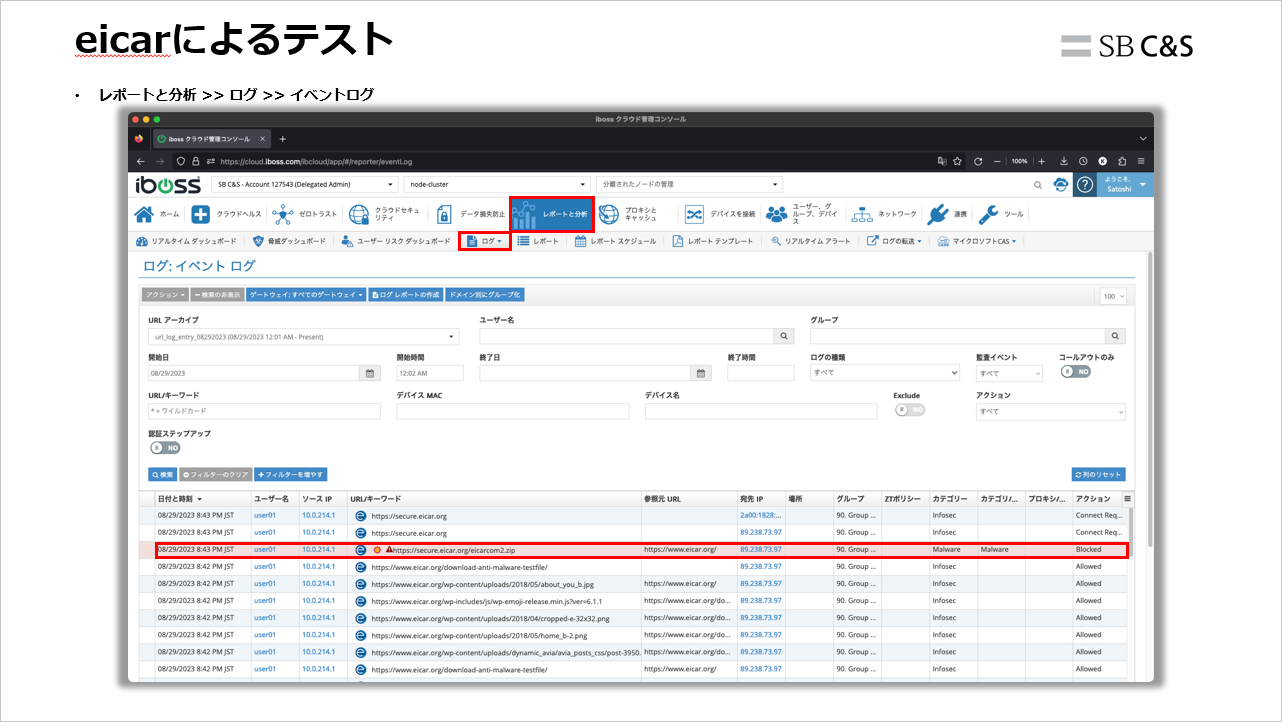The width and height of the screenshot is (1282, 722).
Task: Open the browser downloads icon
Action: click(x=1064, y=161)
